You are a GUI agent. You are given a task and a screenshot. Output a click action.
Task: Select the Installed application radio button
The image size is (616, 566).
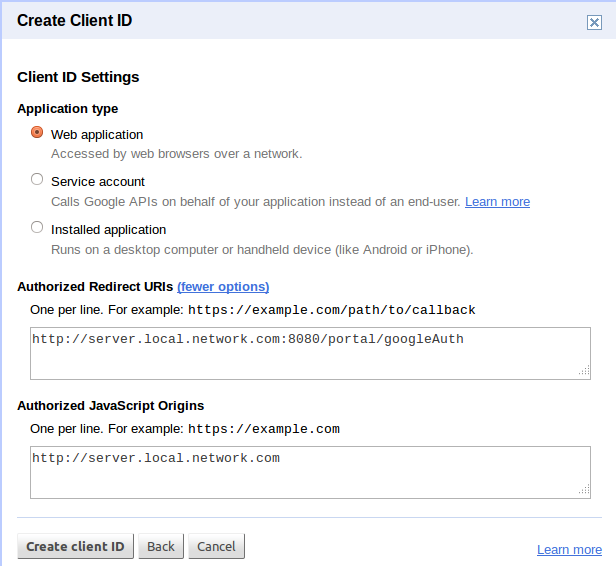point(37,227)
